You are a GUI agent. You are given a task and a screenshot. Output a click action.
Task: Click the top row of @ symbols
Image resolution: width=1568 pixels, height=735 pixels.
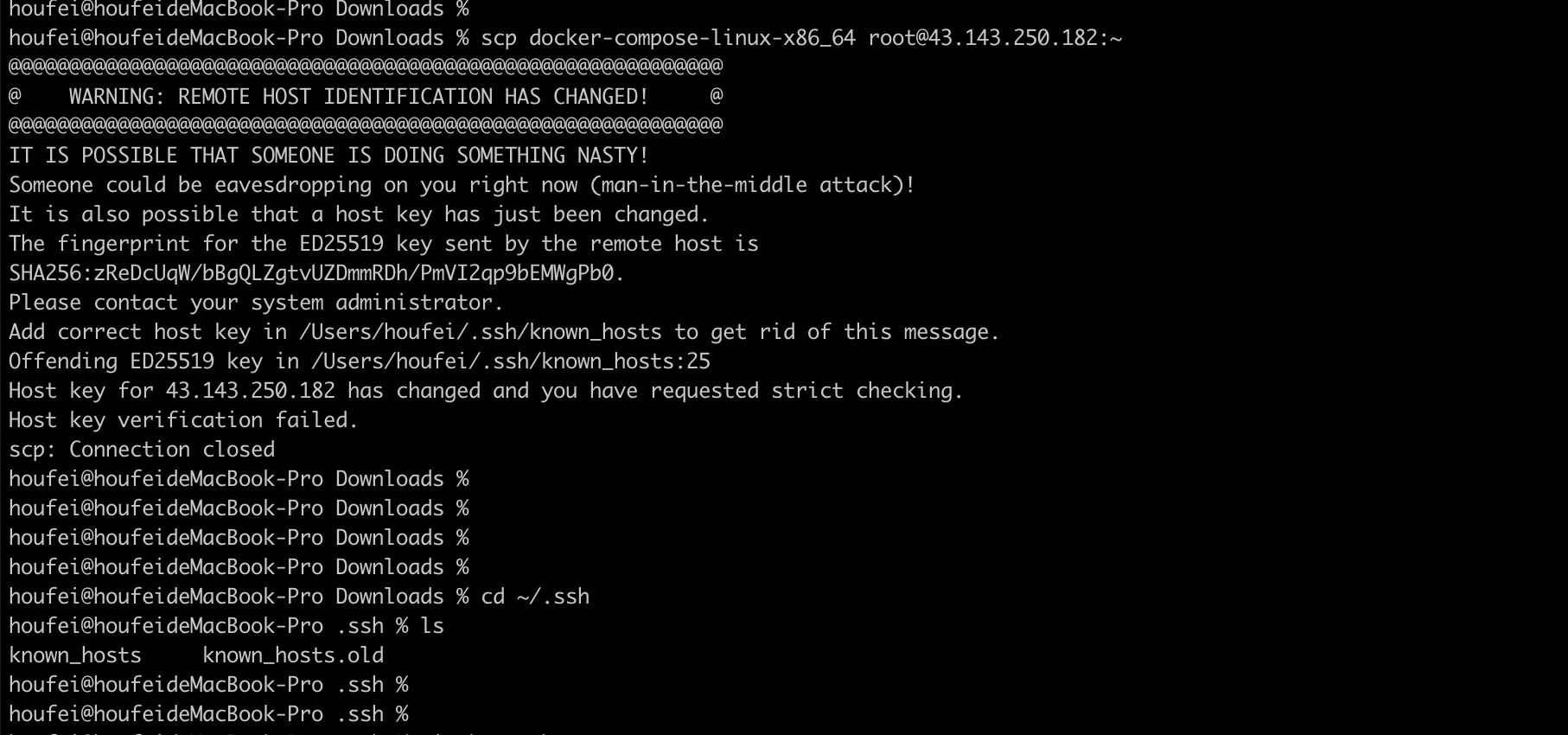[365, 67]
